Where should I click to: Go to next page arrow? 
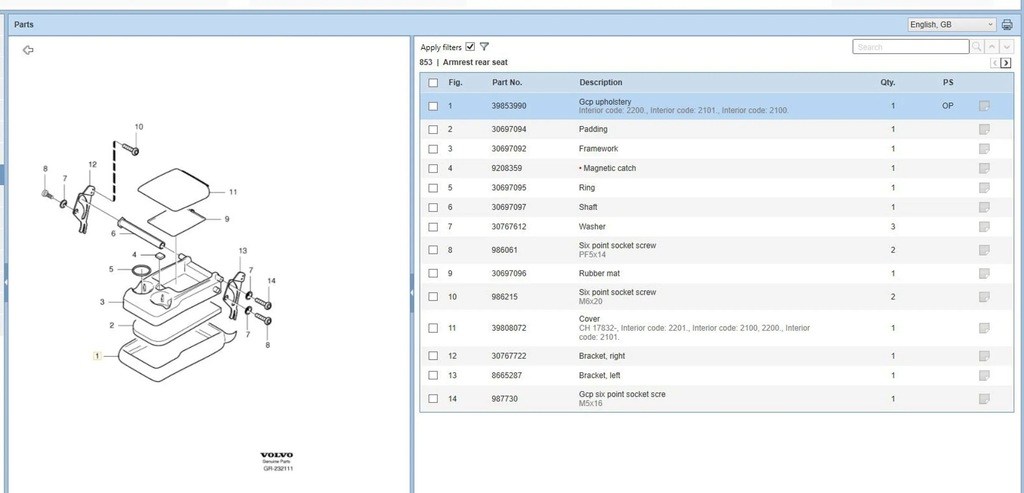1005,63
